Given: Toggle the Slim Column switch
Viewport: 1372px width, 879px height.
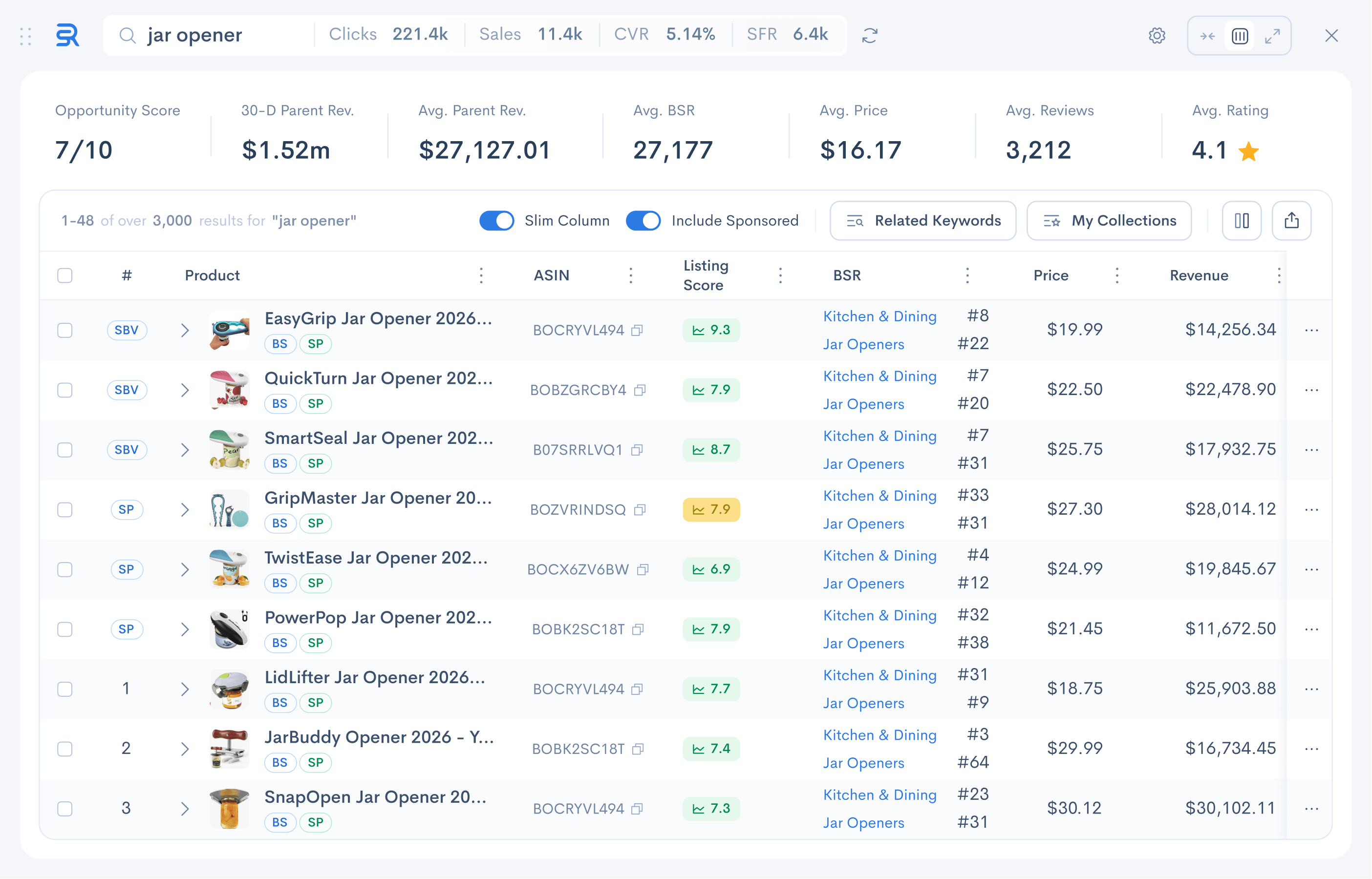Looking at the screenshot, I should click(496, 221).
